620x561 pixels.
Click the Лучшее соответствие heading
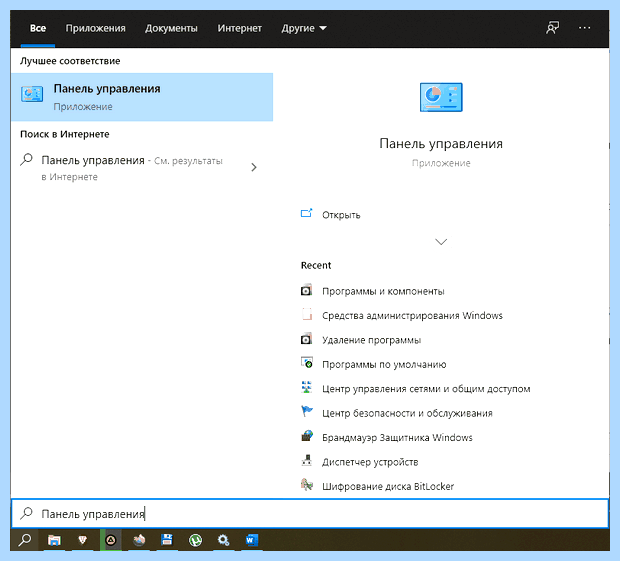70,61
